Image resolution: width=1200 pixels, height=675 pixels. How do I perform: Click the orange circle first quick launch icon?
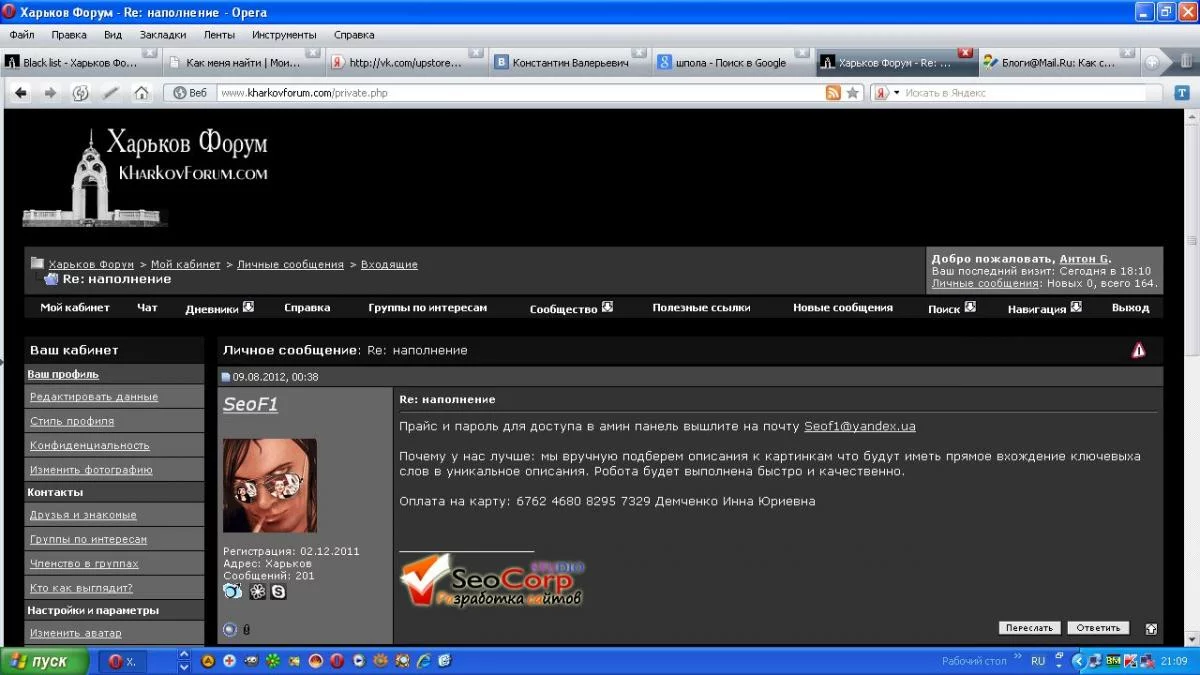coord(208,661)
